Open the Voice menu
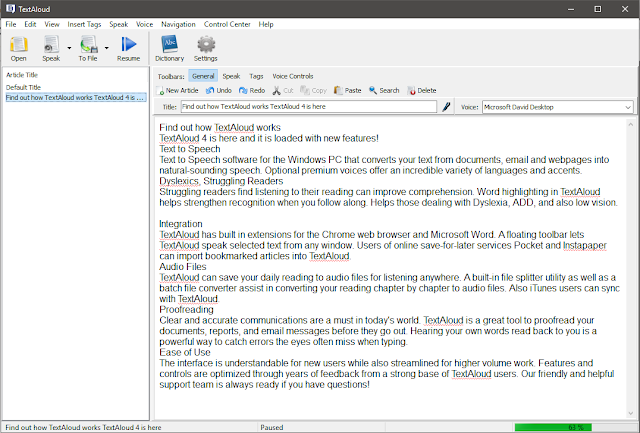The image size is (640, 433). coord(144,24)
